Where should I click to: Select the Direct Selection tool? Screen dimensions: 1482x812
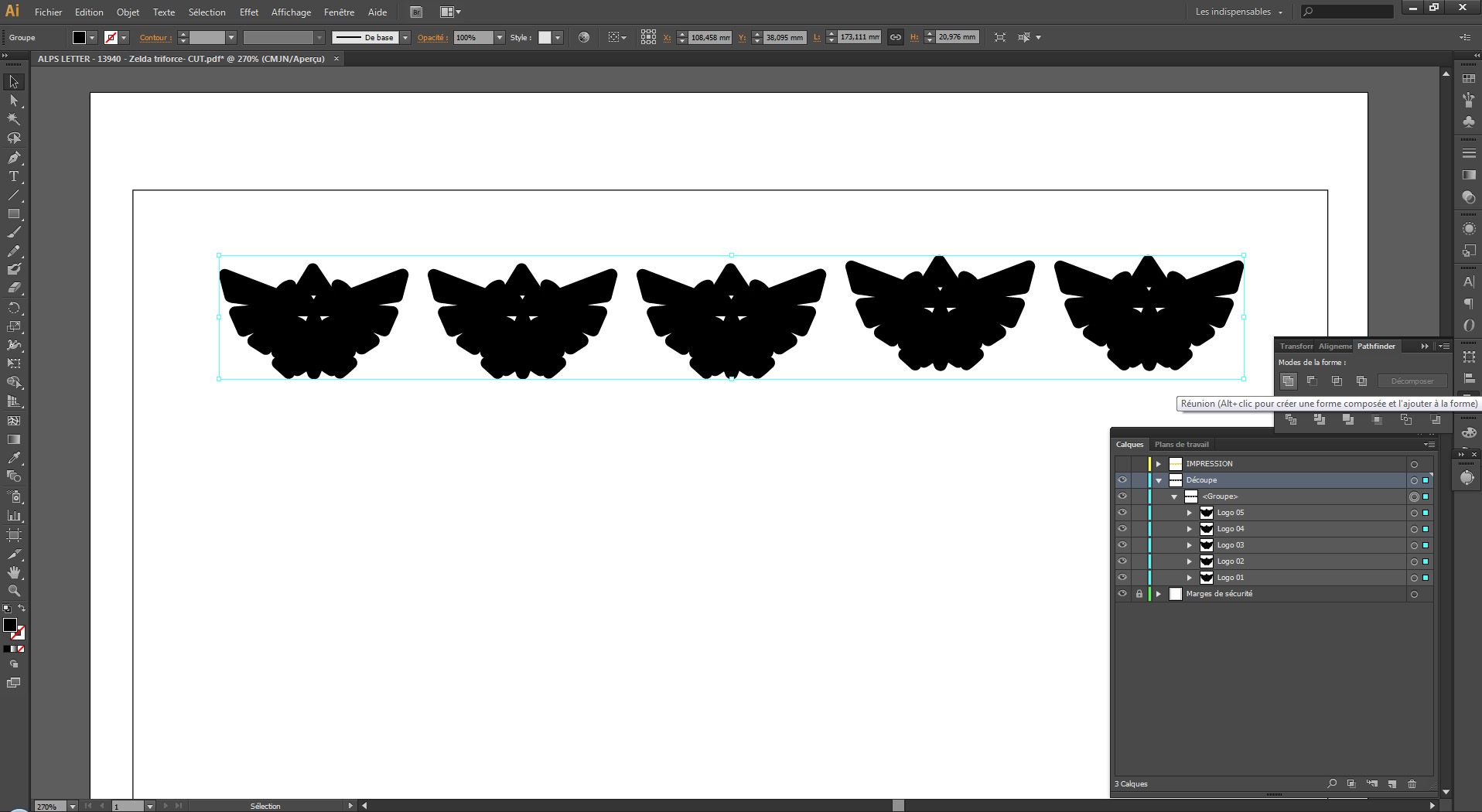click(14, 101)
